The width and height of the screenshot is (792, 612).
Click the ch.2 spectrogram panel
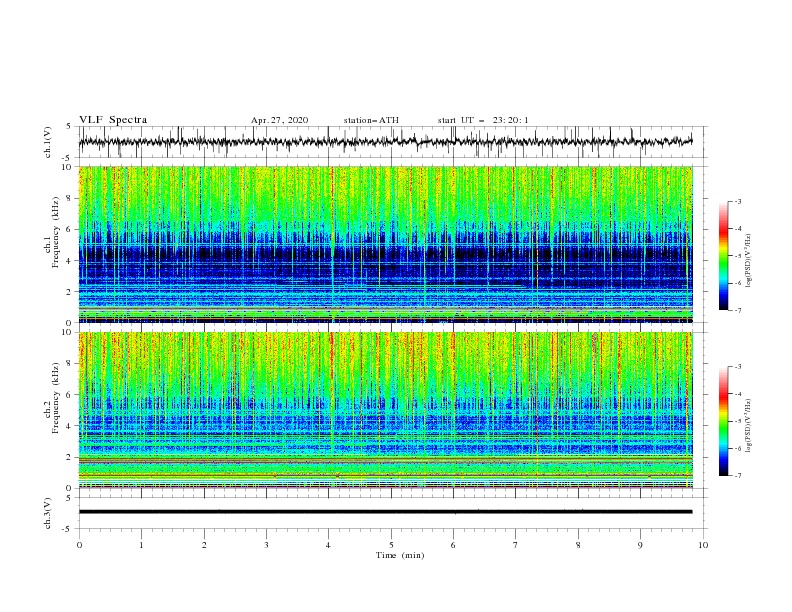385,410
